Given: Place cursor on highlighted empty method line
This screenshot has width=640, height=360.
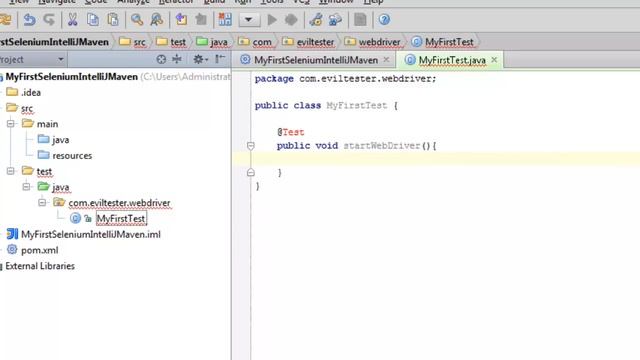Looking at the screenshot, I should tap(436, 159).
